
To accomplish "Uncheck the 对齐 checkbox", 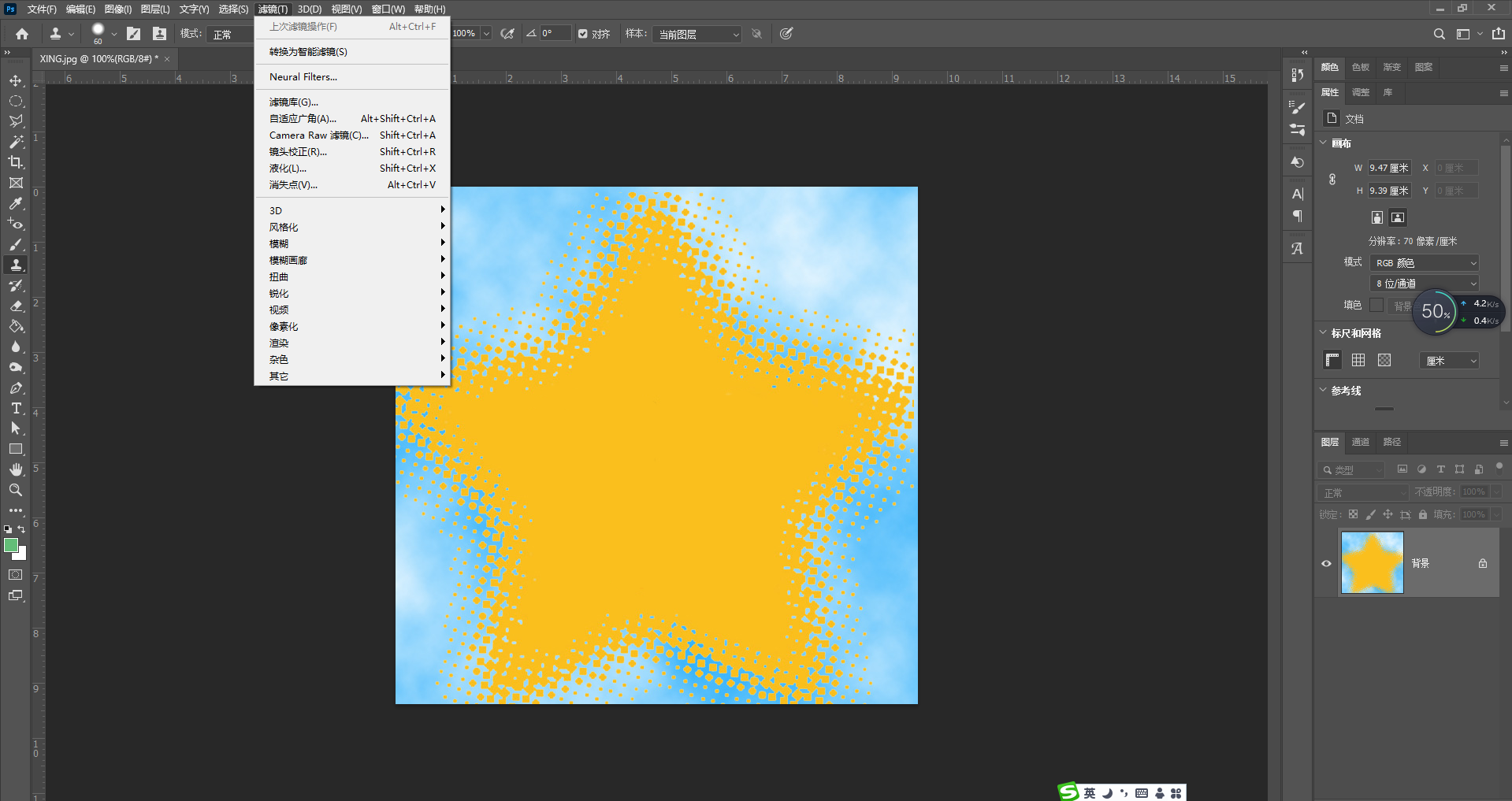I will pyautogui.click(x=583, y=34).
